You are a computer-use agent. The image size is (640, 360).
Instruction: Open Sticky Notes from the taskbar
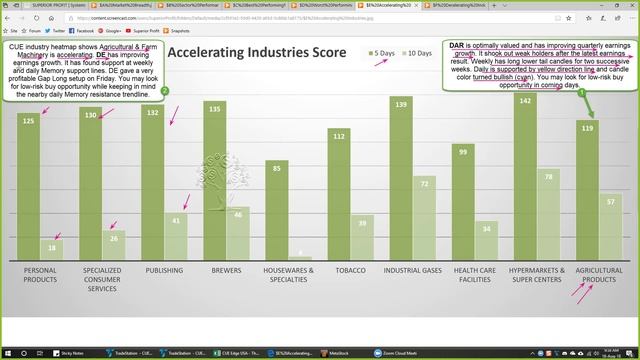tap(69, 353)
